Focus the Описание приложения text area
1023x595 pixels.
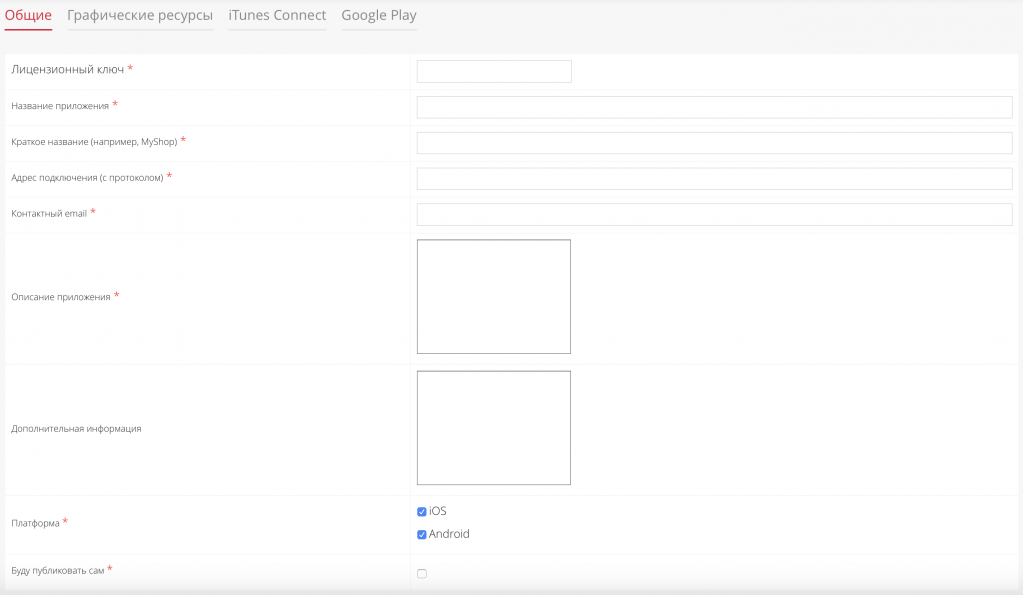[494, 297]
